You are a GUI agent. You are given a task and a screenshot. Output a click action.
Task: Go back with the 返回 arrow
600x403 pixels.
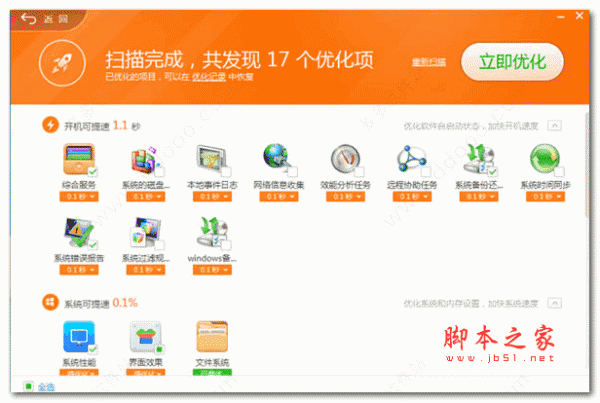click(28, 18)
